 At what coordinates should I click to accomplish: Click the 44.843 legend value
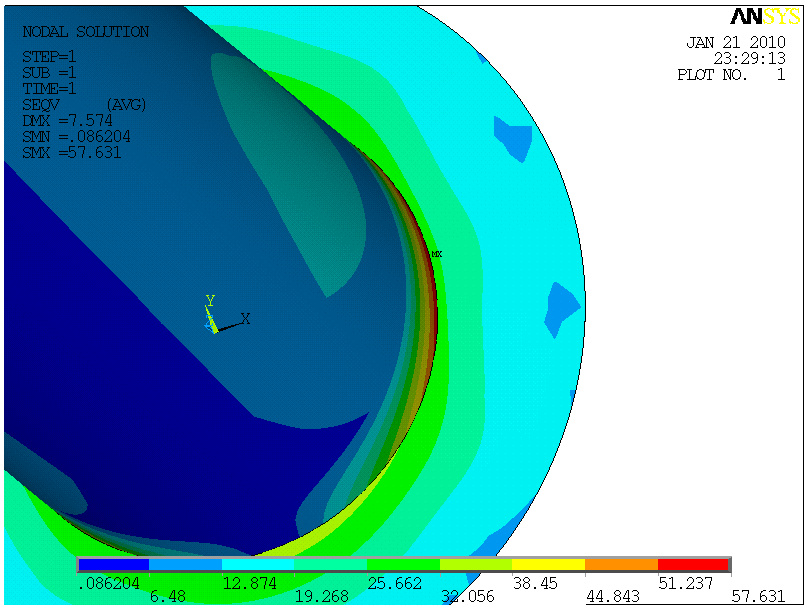coord(613,597)
